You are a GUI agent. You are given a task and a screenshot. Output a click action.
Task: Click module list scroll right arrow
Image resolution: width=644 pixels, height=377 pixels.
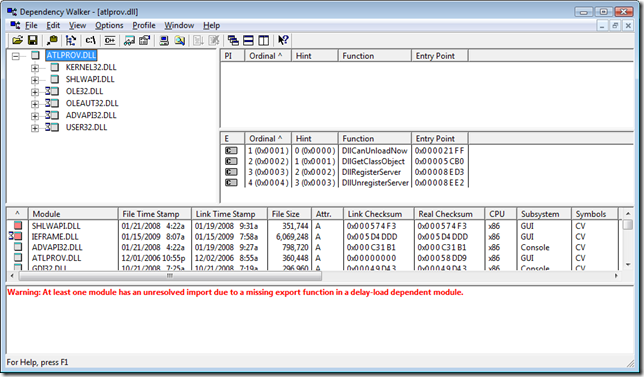coord(616,276)
